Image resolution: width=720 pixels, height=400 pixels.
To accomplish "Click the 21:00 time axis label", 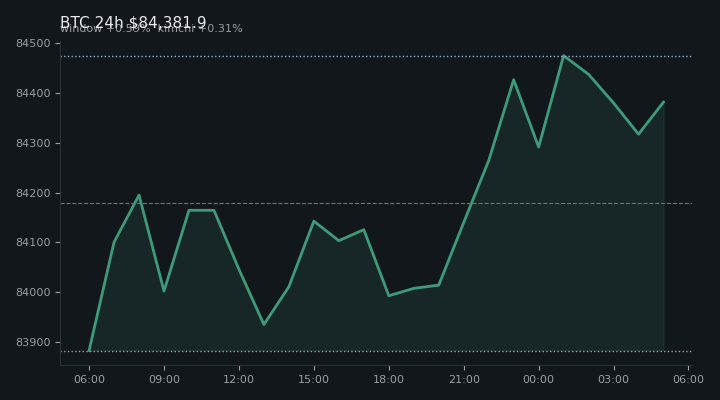I will pos(464,379).
